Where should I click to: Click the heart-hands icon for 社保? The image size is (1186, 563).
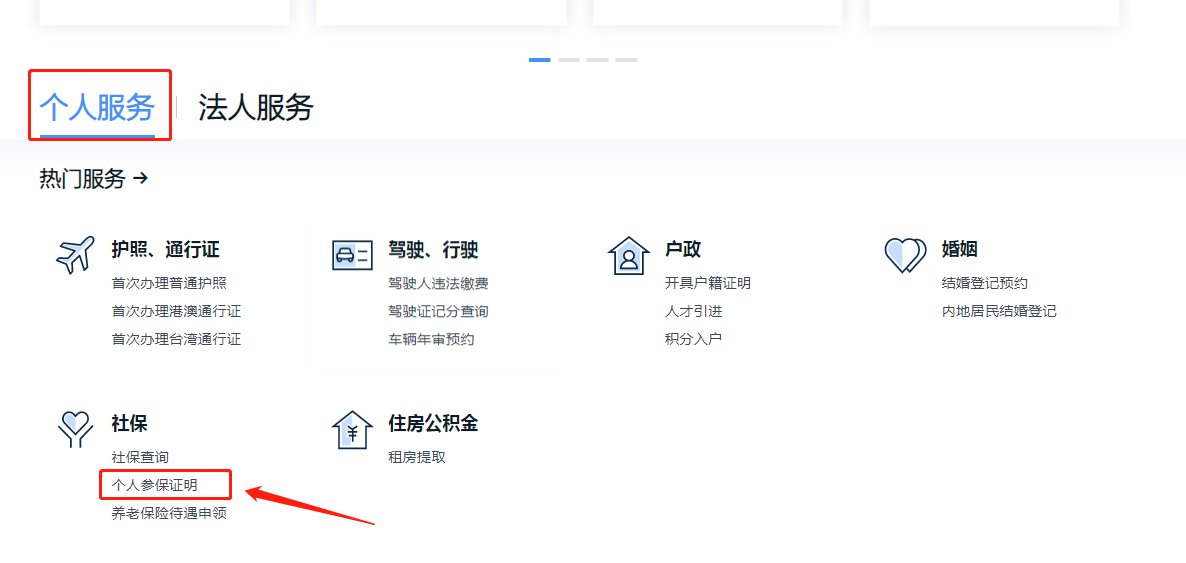(76, 429)
